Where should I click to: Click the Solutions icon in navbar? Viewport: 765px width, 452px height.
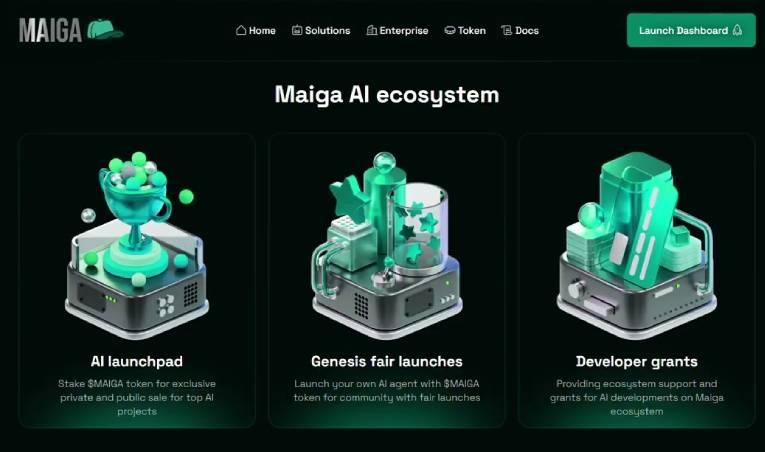pyautogui.click(x=297, y=30)
